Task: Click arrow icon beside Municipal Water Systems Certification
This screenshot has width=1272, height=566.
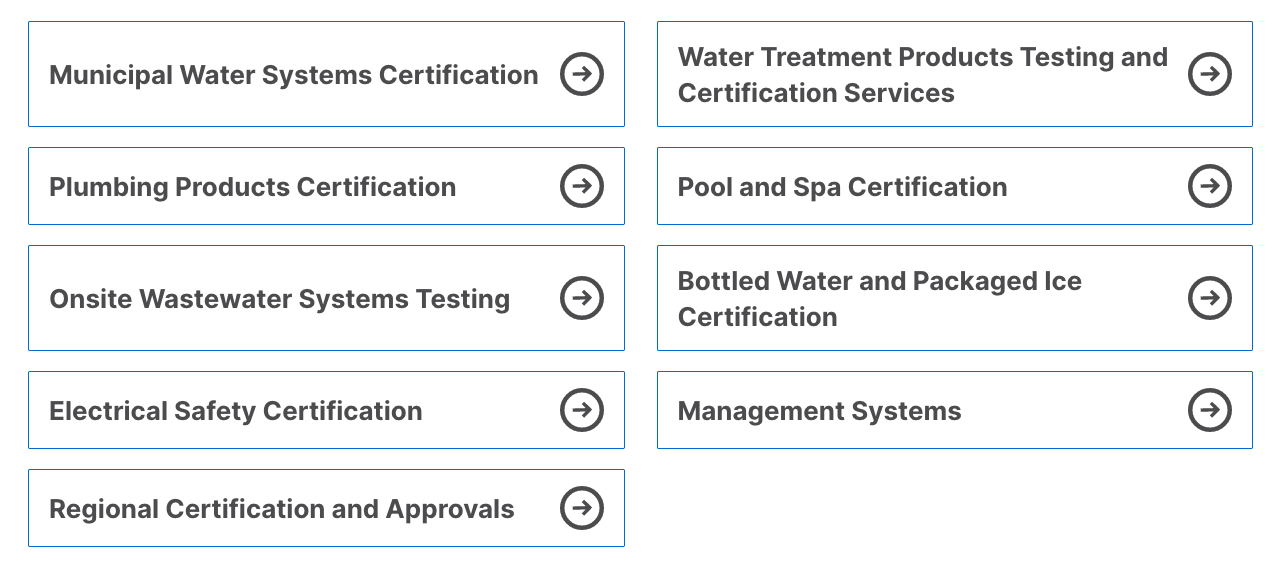Action: click(x=582, y=74)
